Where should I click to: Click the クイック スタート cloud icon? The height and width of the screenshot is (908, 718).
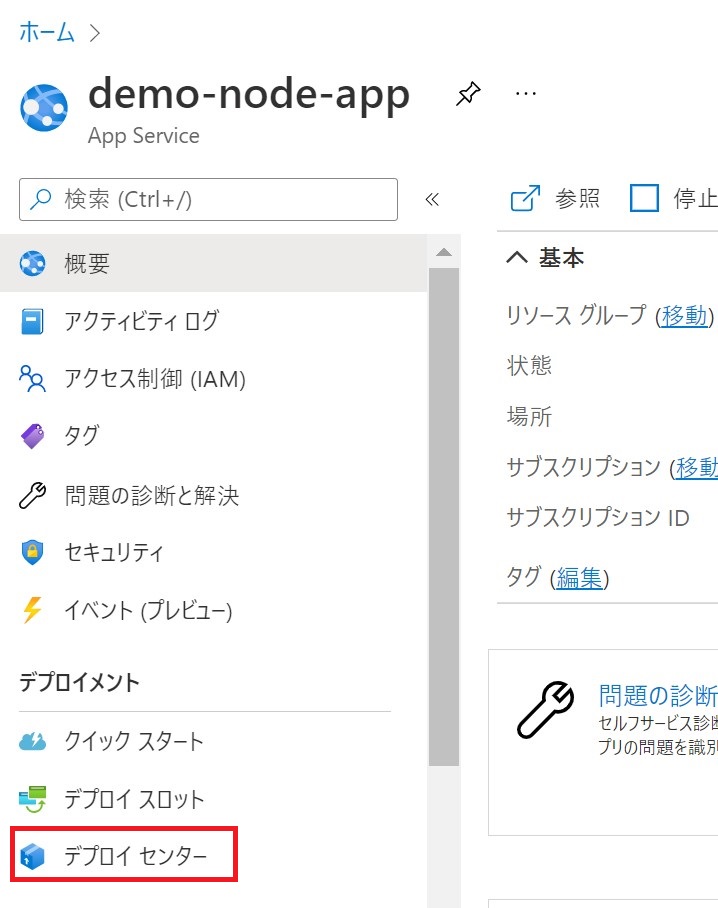(32, 741)
